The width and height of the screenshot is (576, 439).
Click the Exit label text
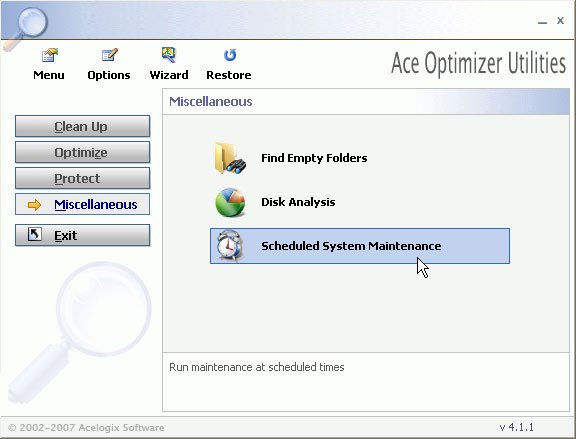66,235
